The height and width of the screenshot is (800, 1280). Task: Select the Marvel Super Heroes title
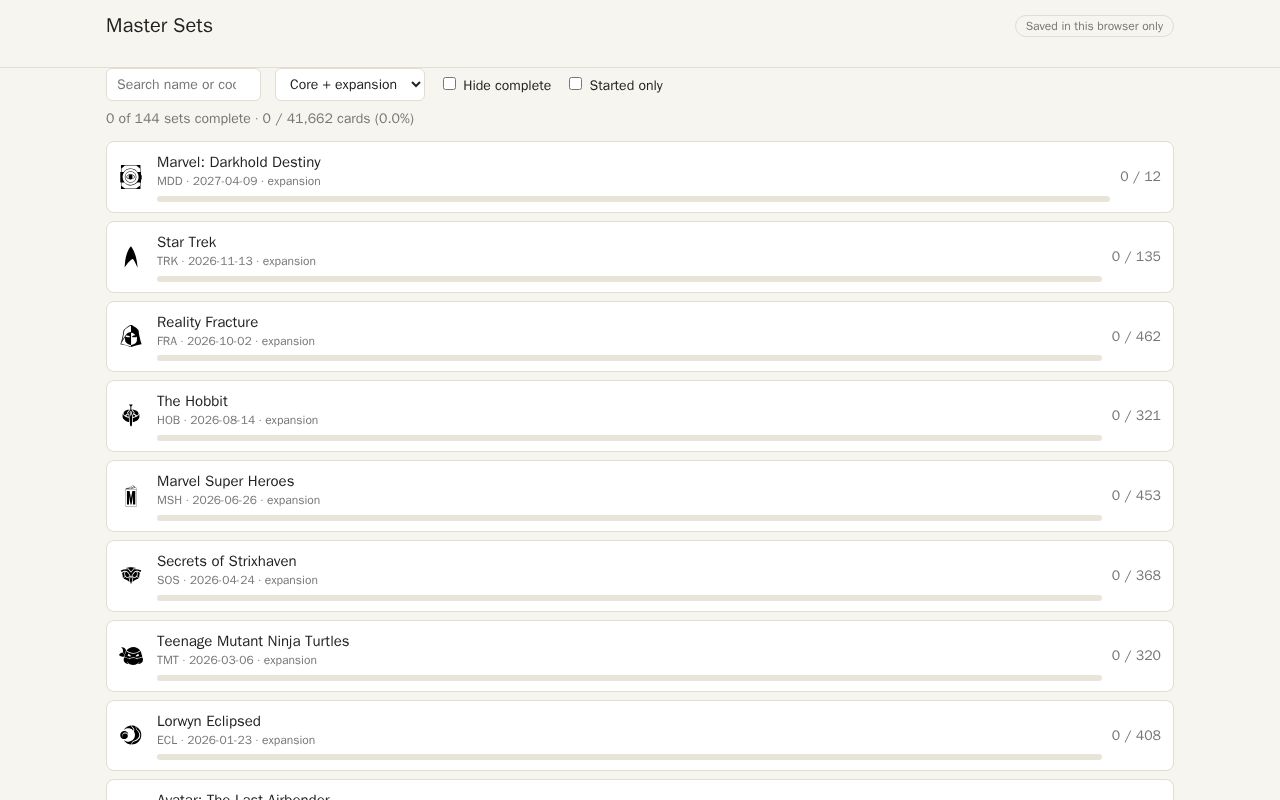click(x=225, y=481)
